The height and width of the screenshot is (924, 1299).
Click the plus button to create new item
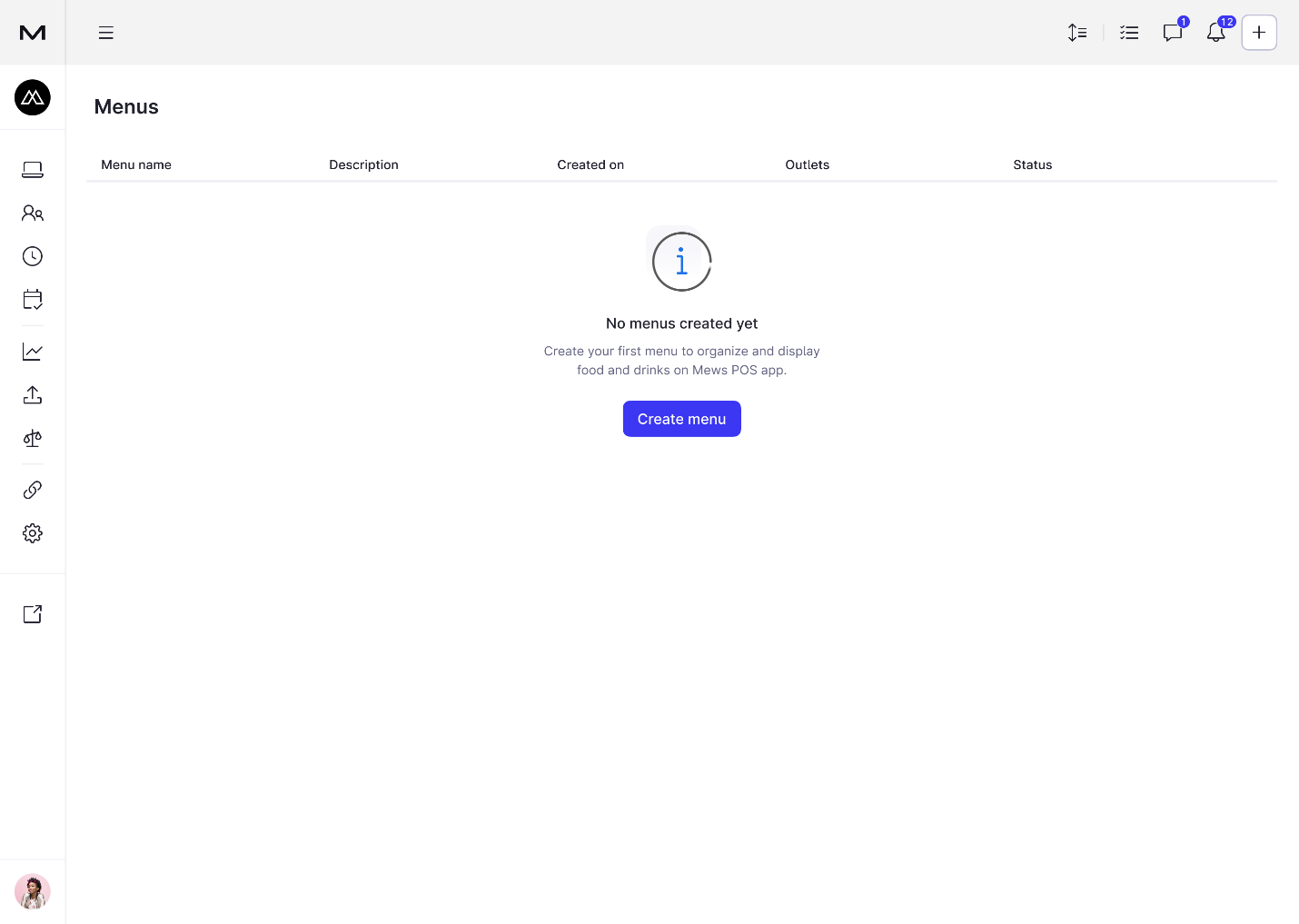tap(1259, 33)
